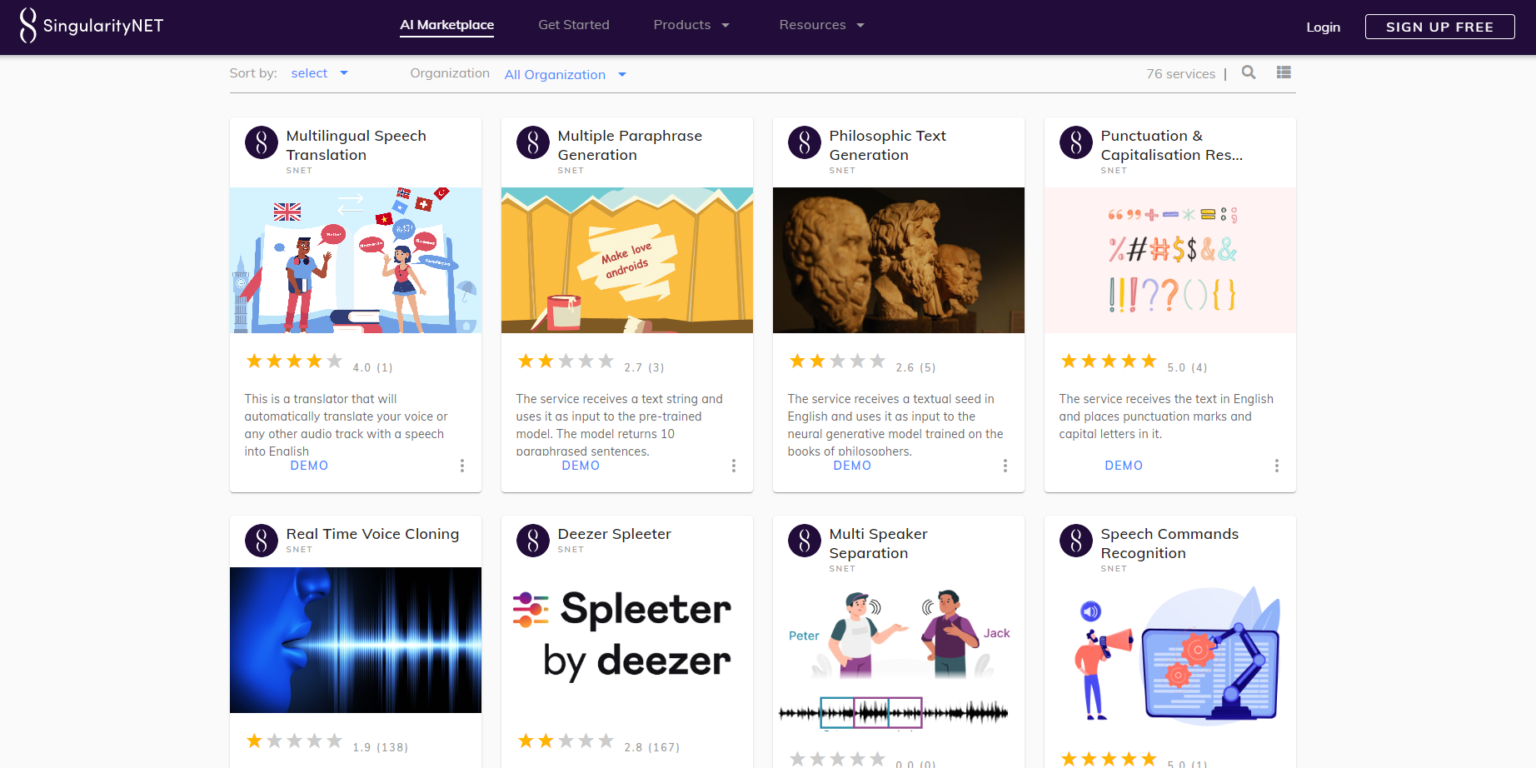Image resolution: width=1536 pixels, height=768 pixels.
Task: Click the star rating of Punctuation & Capitalisation
Action: (x=1108, y=361)
